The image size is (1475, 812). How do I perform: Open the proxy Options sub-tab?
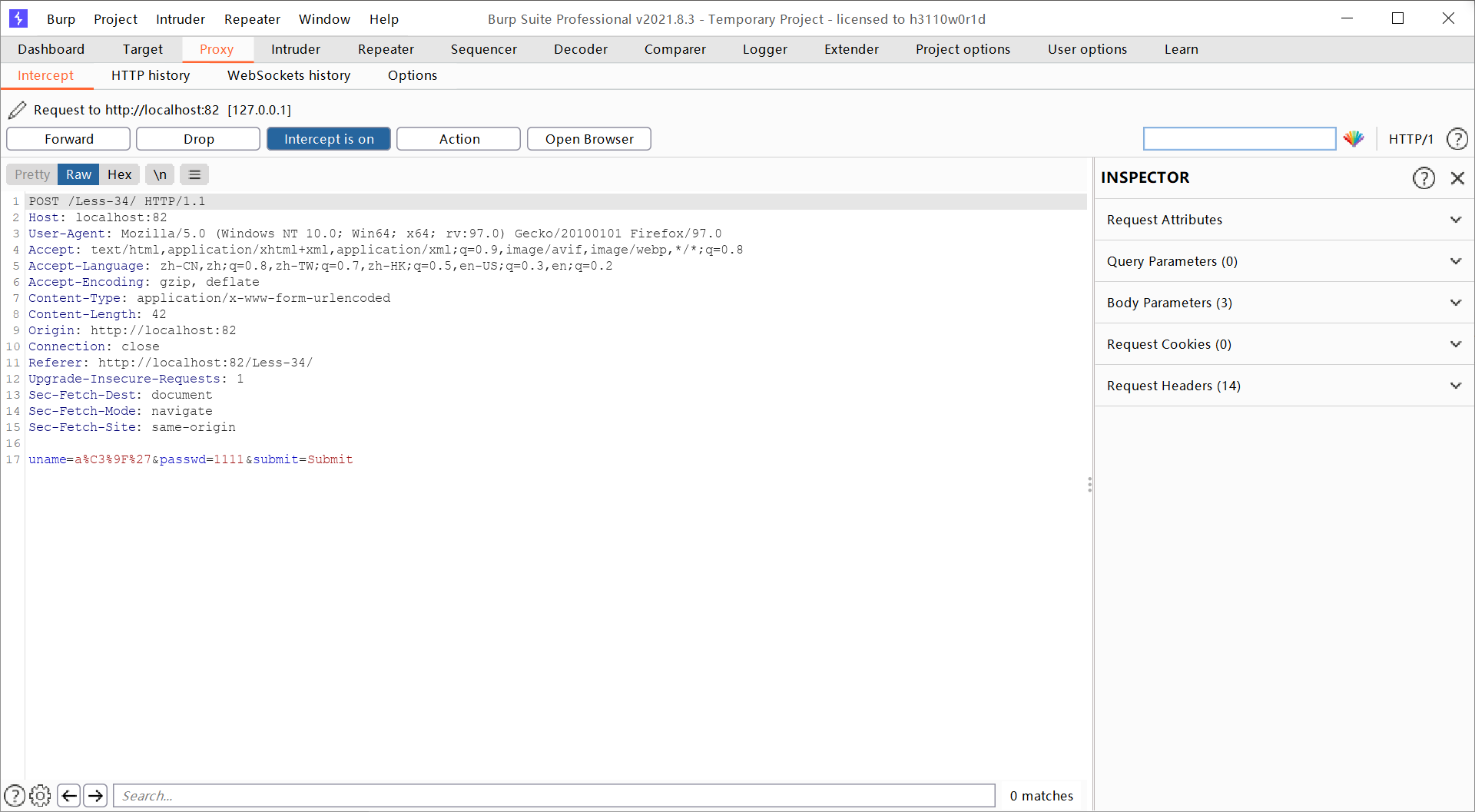click(x=413, y=75)
